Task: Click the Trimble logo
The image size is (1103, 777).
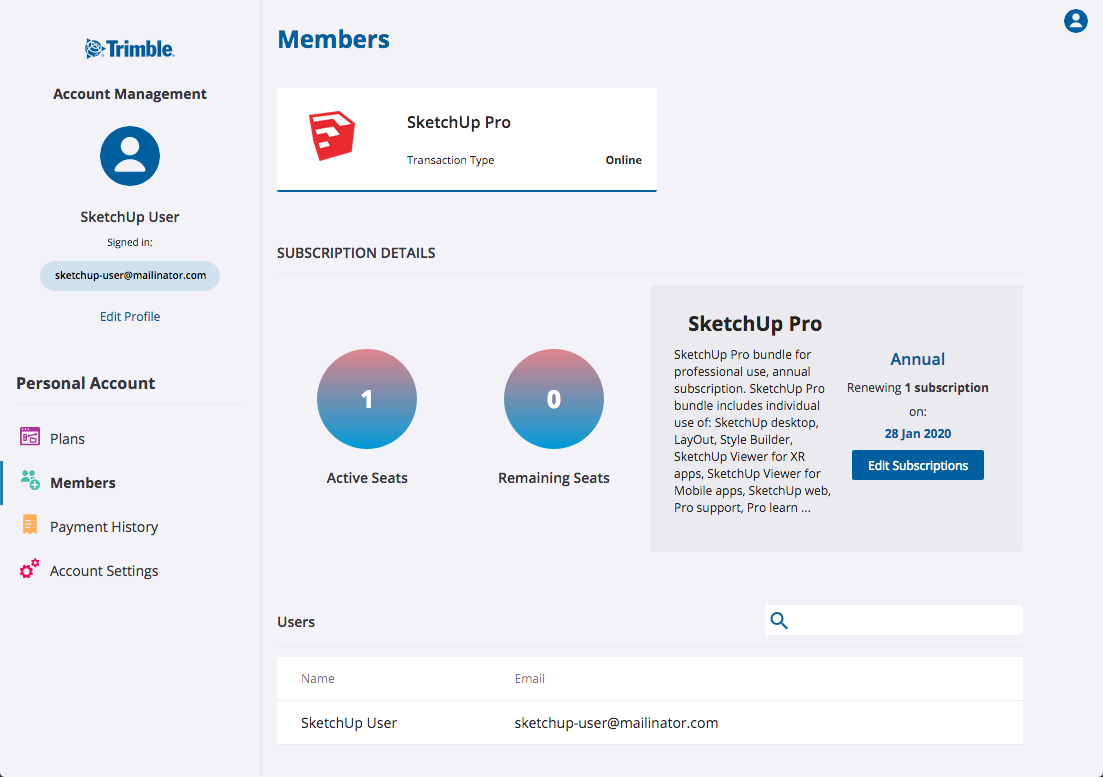Action: pyautogui.click(x=129, y=49)
